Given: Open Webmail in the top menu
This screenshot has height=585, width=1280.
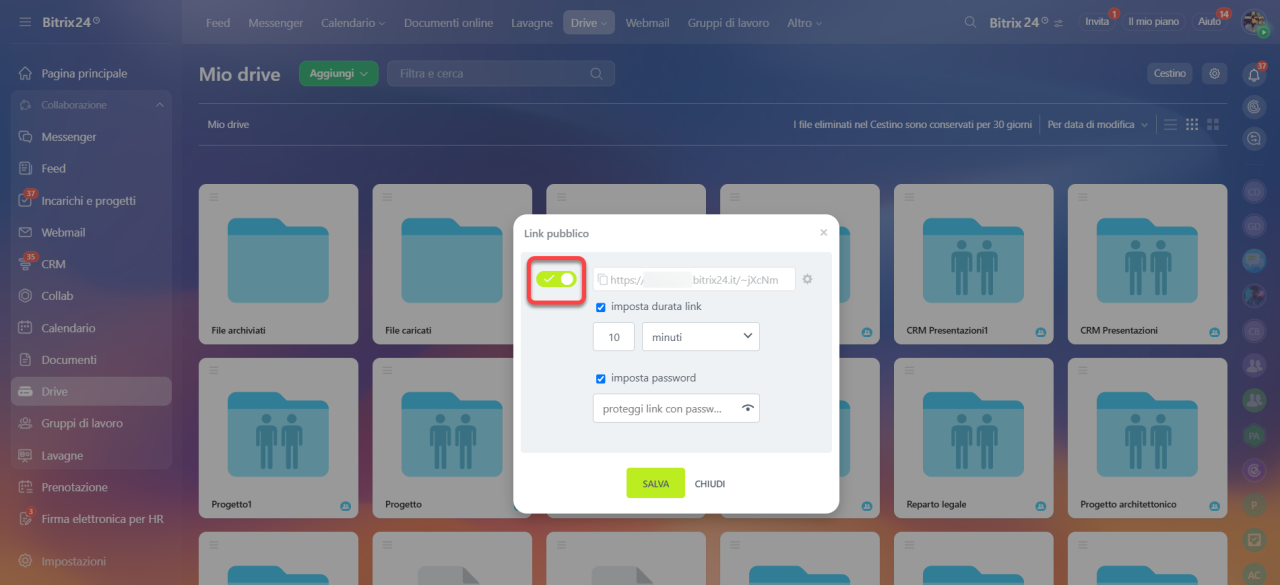Looking at the screenshot, I should tap(647, 22).
